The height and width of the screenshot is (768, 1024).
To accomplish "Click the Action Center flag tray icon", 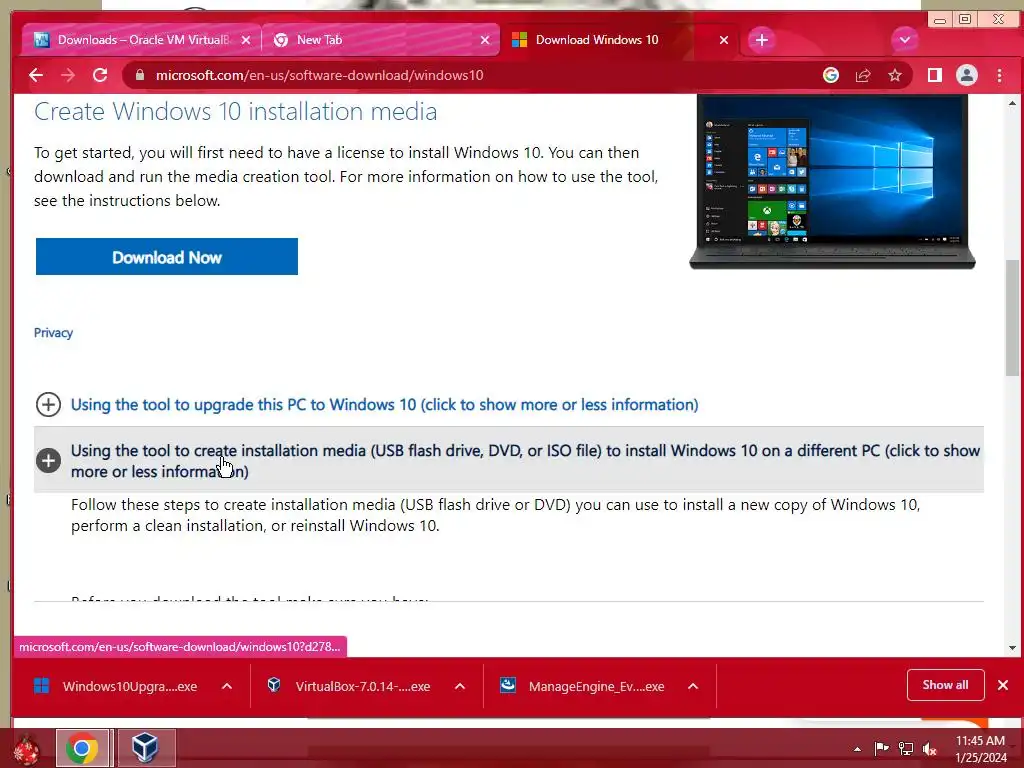I will (881, 748).
